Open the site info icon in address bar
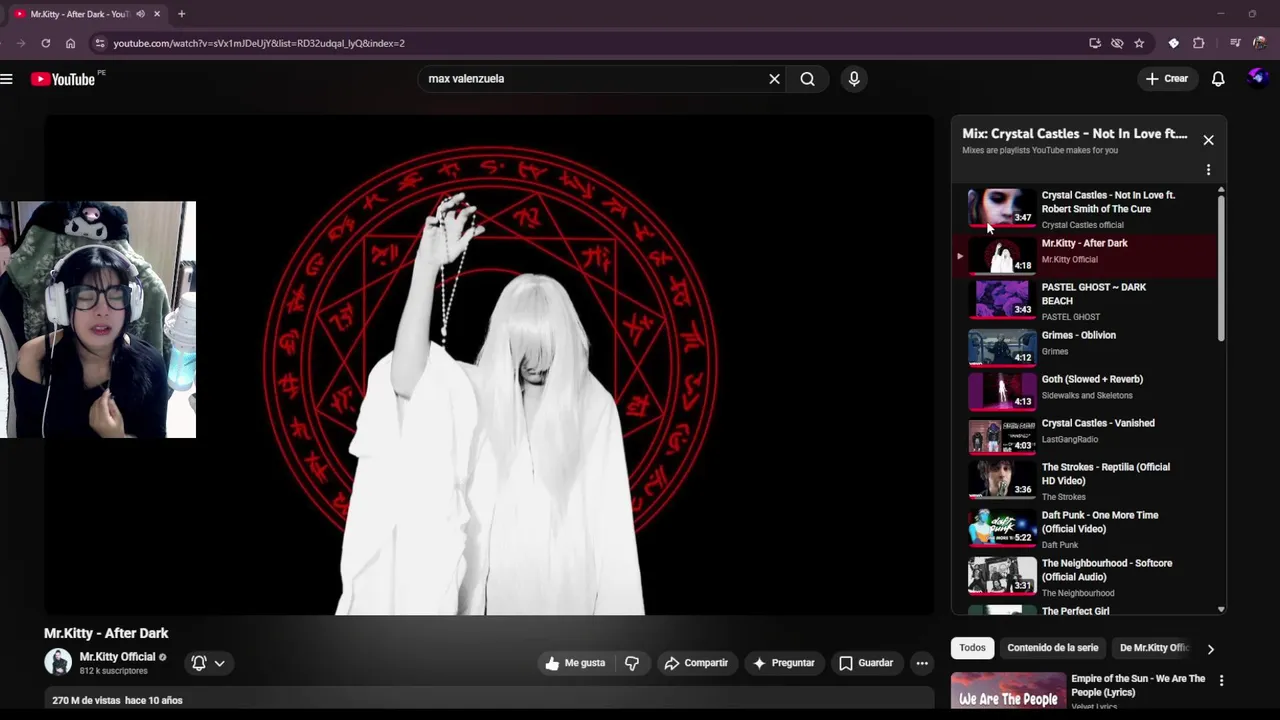 tap(98, 43)
